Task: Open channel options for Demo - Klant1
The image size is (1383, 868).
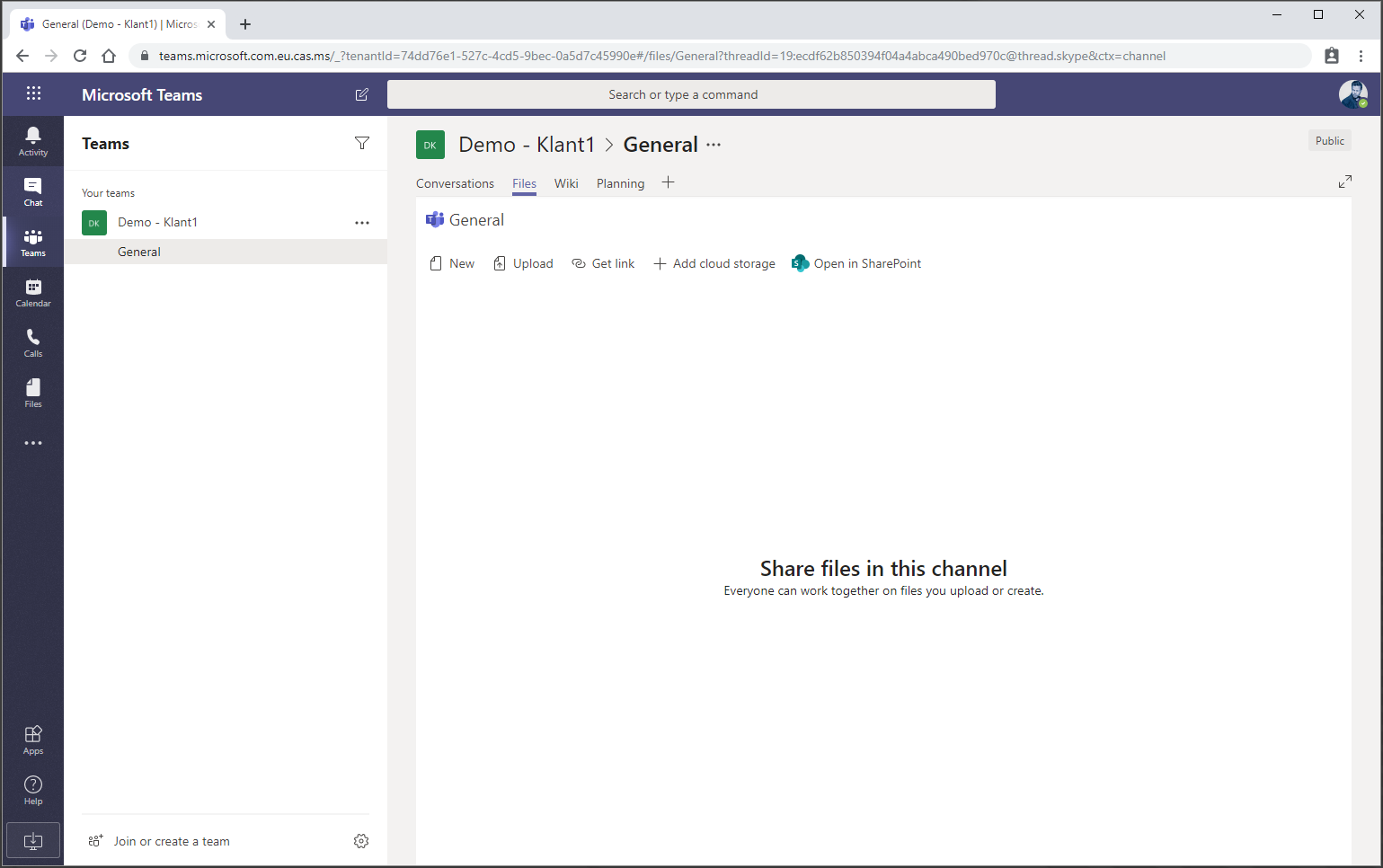Action: (x=362, y=222)
